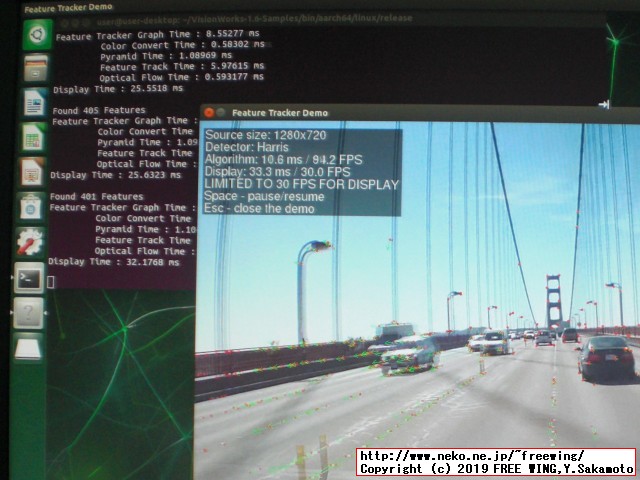Click terminal line 'Color Convert Time : 0.58302 ms'

182,45
